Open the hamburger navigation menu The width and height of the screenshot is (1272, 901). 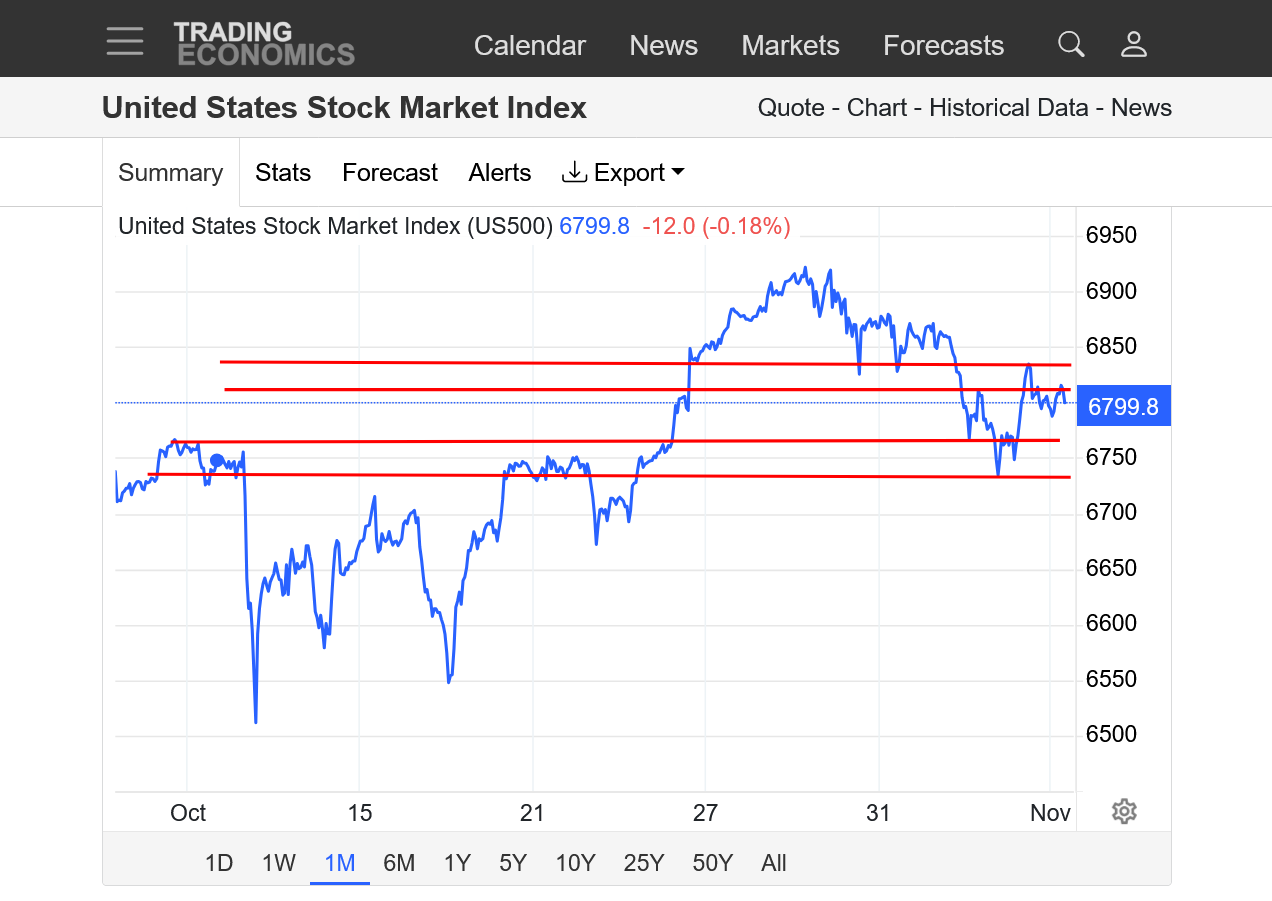pyautogui.click(x=125, y=42)
